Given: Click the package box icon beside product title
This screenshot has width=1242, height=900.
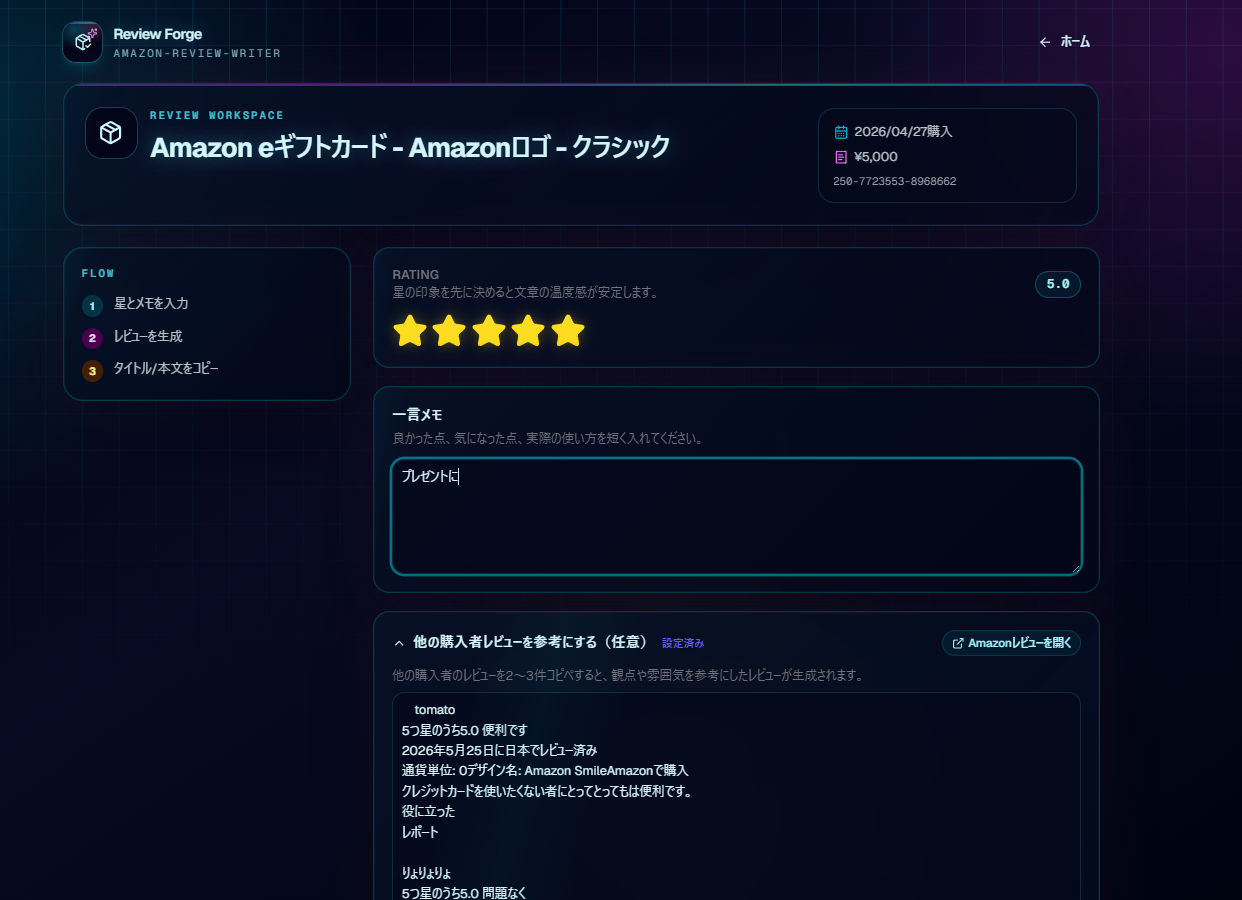Looking at the screenshot, I should (111, 133).
